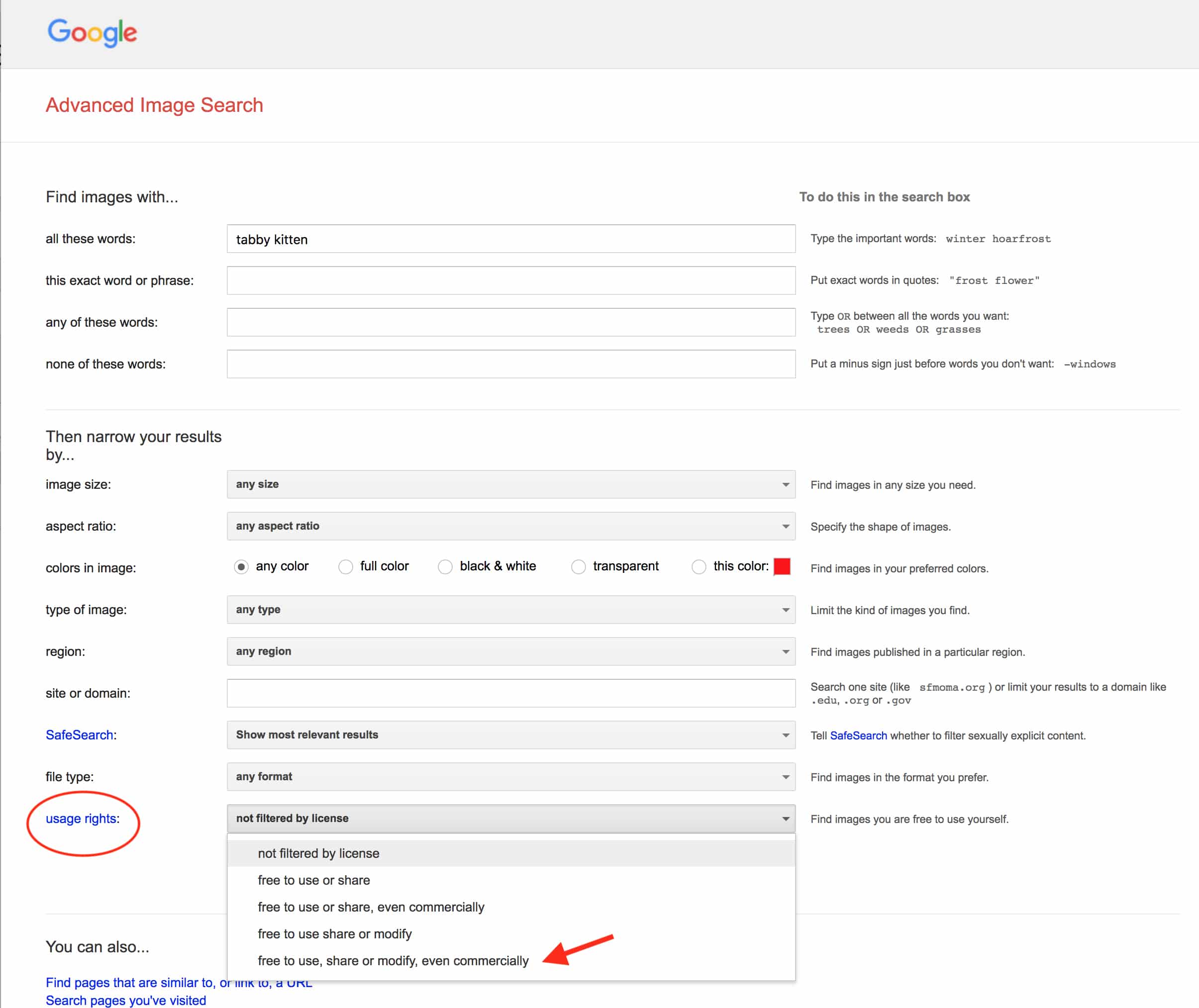
Task: Choose 'free to use or share, even commercially'
Action: click(x=510, y=907)
